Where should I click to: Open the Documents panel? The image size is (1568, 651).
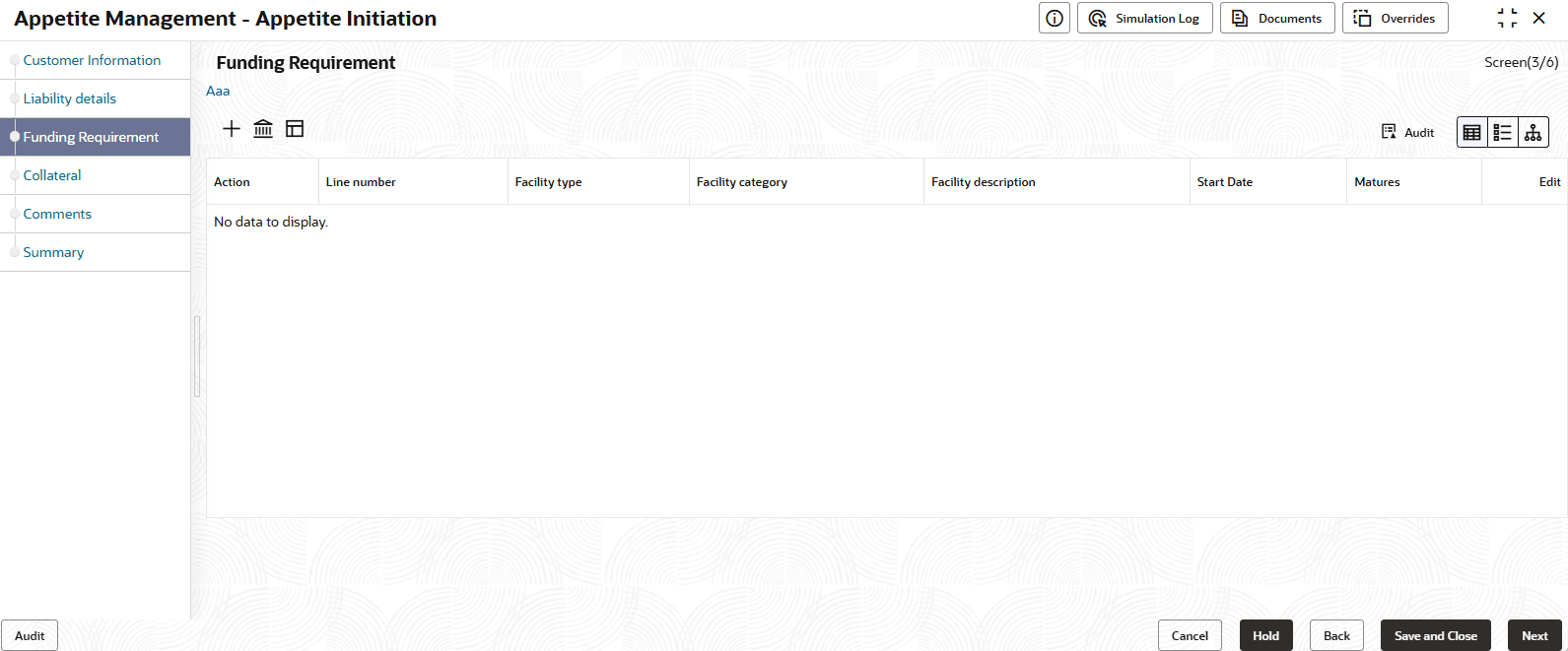click(1277, 18)
